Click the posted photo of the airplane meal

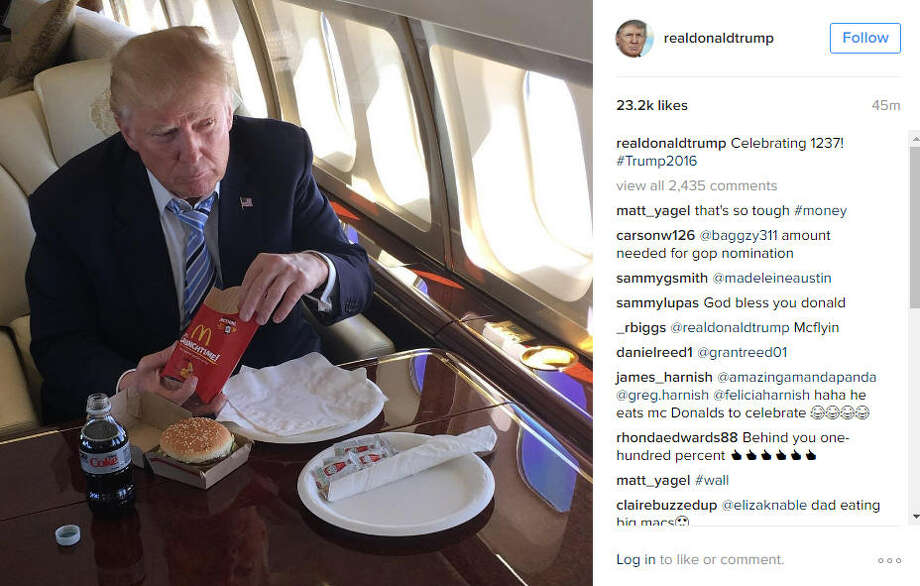click(x=296, y=293)
